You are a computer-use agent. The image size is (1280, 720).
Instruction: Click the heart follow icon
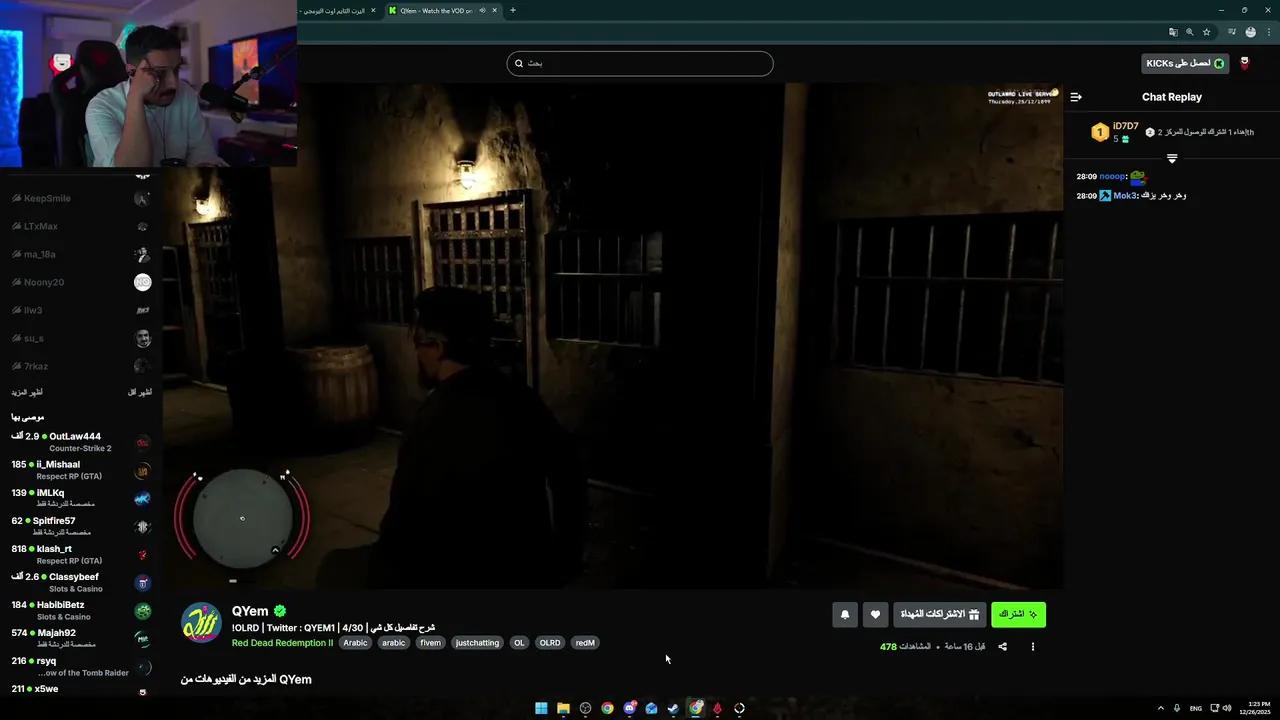875,614
